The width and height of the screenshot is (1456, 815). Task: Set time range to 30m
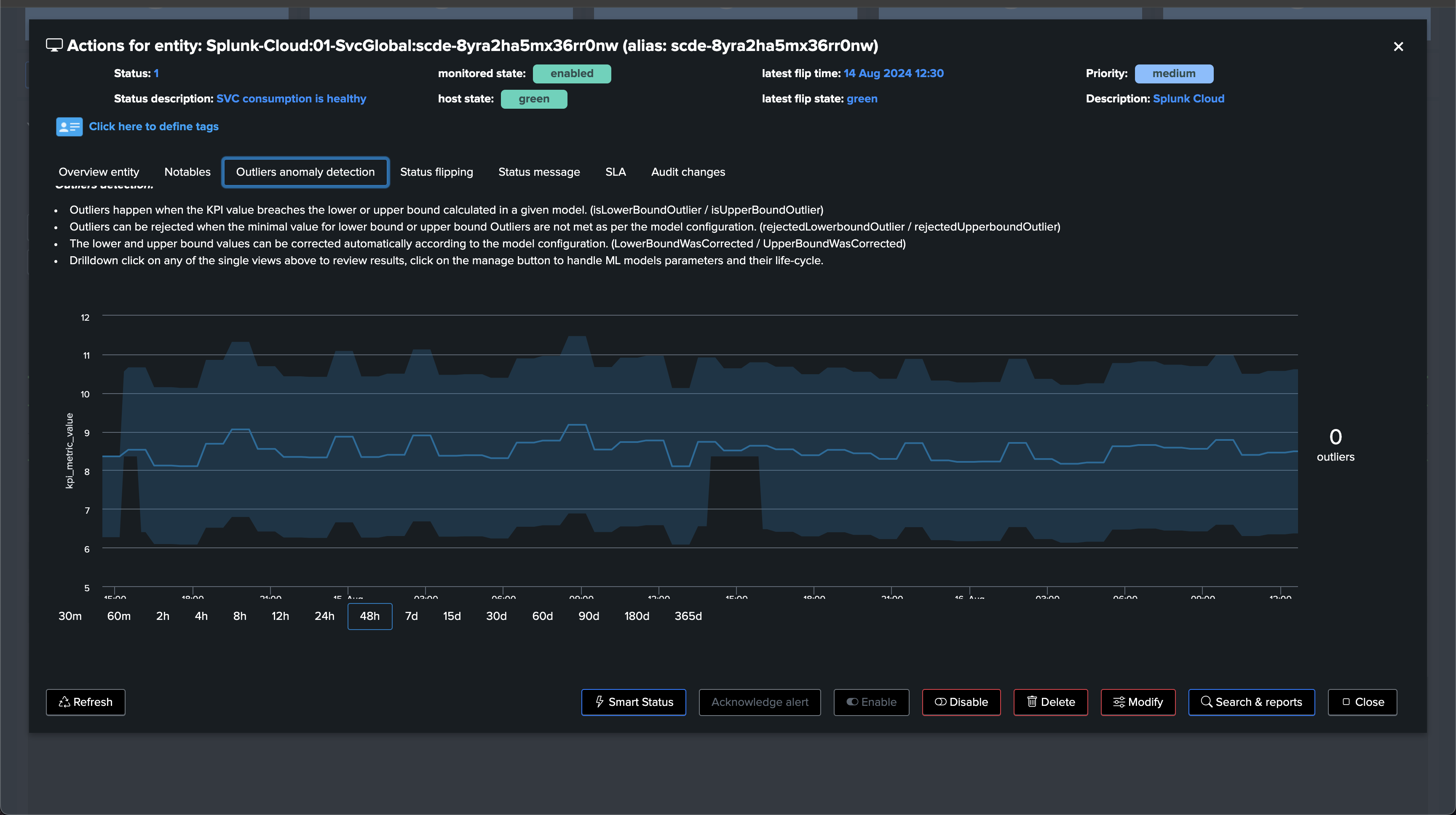(70, 616)
